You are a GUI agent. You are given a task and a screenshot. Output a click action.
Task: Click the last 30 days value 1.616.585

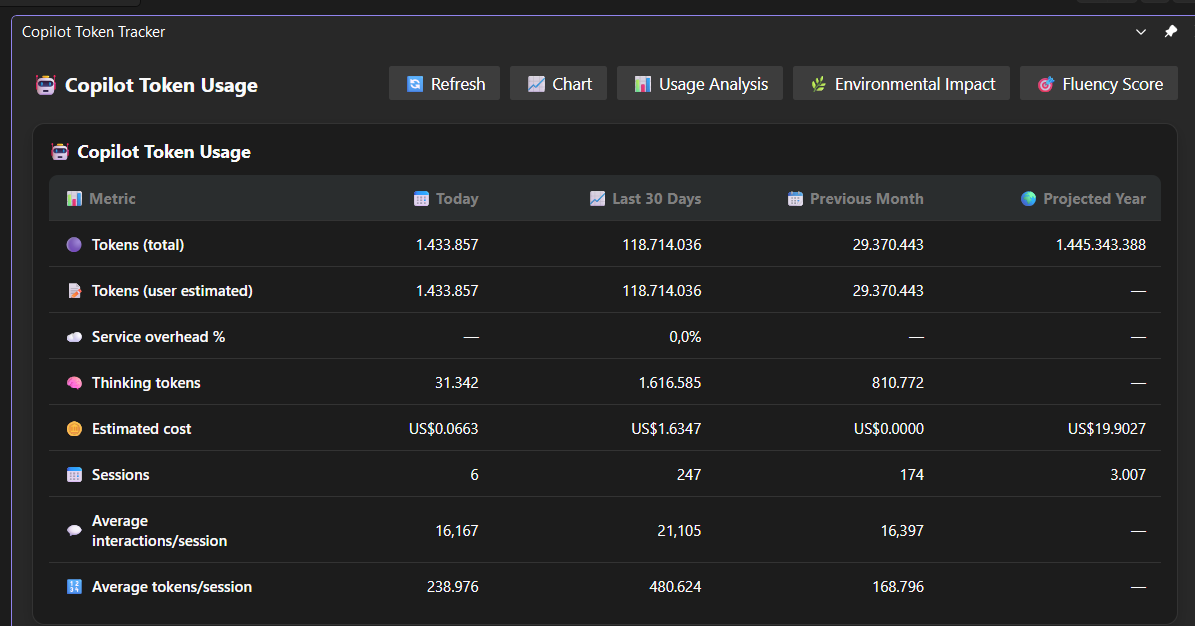(670, 383)
